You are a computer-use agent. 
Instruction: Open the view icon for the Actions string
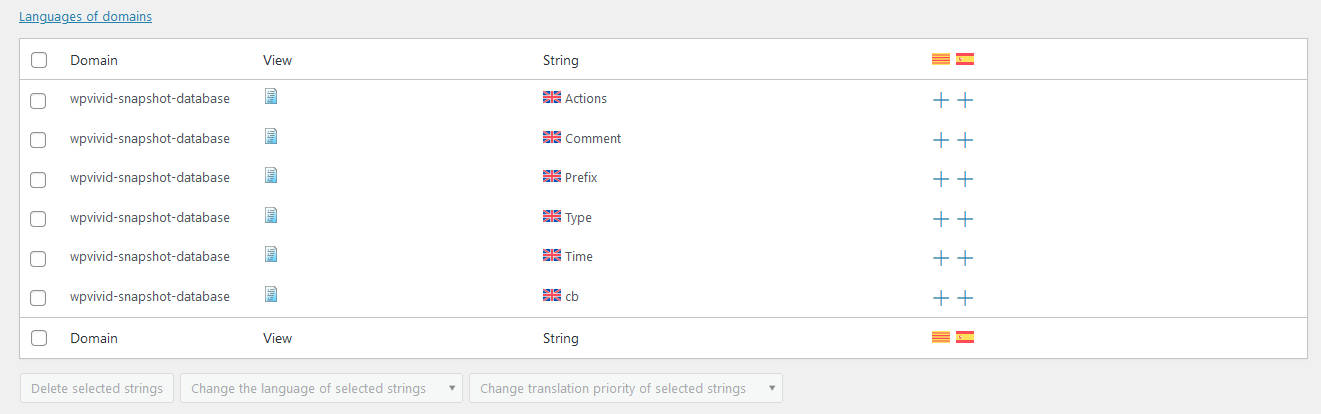271,97
